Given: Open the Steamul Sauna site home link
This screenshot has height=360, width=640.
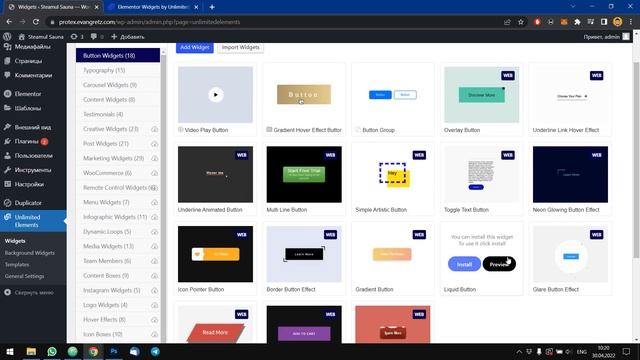Looking at the screenshot, I should [41, 37].
